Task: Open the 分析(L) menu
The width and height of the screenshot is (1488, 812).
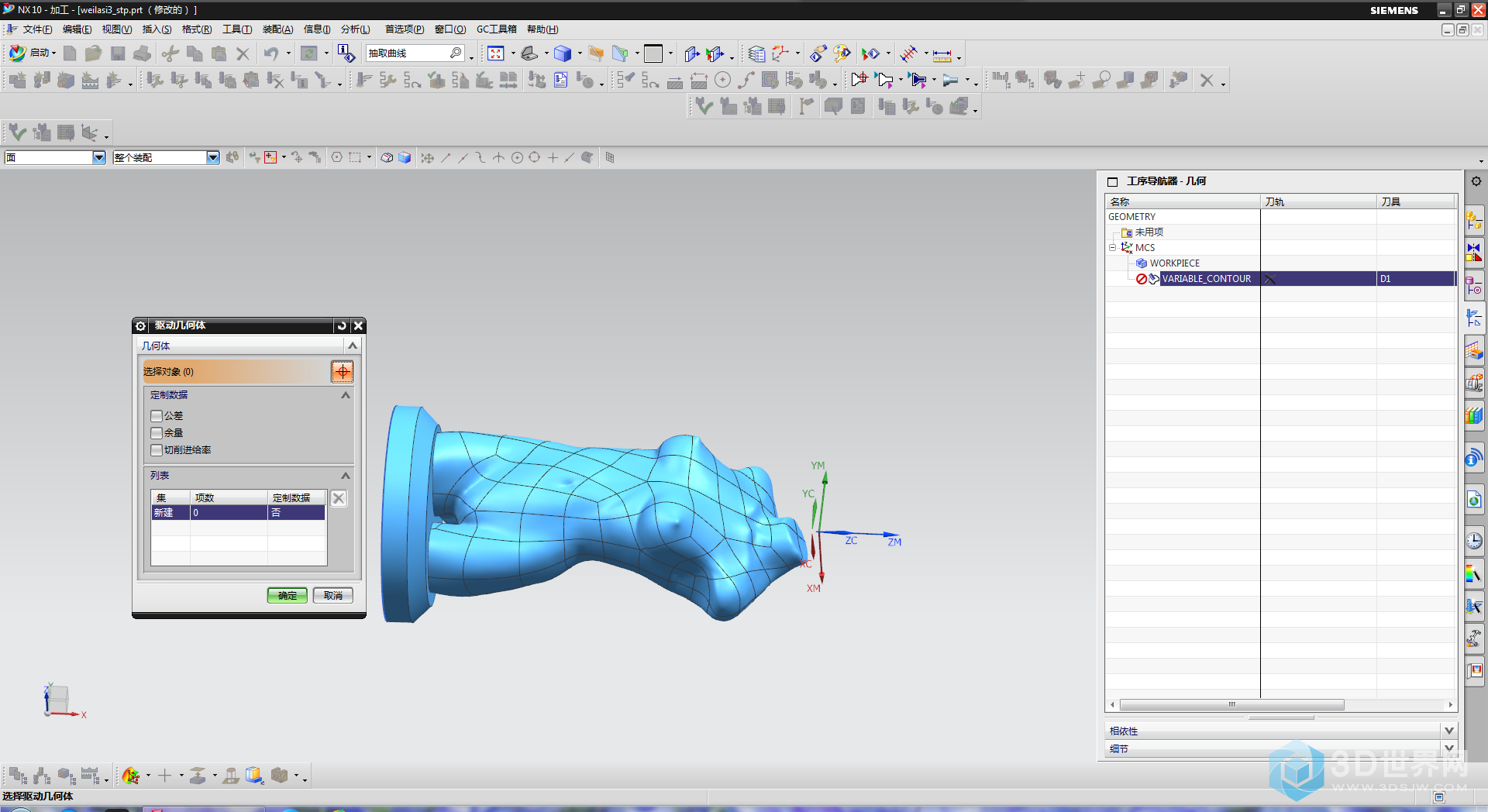Action: pyautogui.click(x=355, y=29)
